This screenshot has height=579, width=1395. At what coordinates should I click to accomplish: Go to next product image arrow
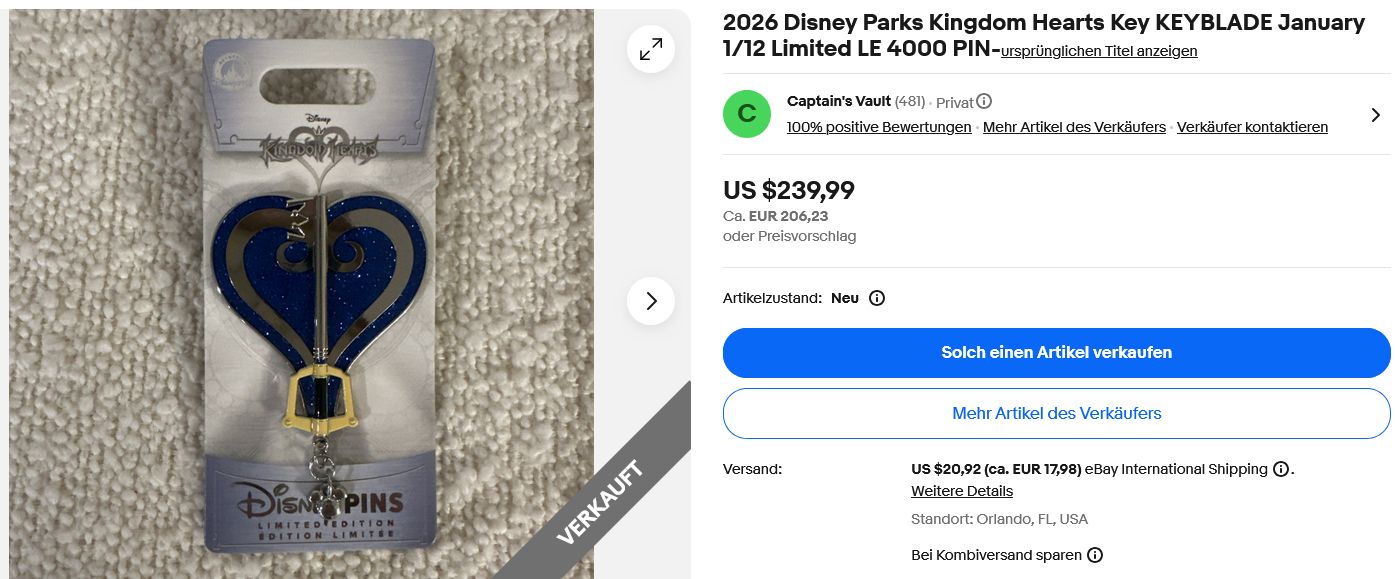[x=651, y=301]
